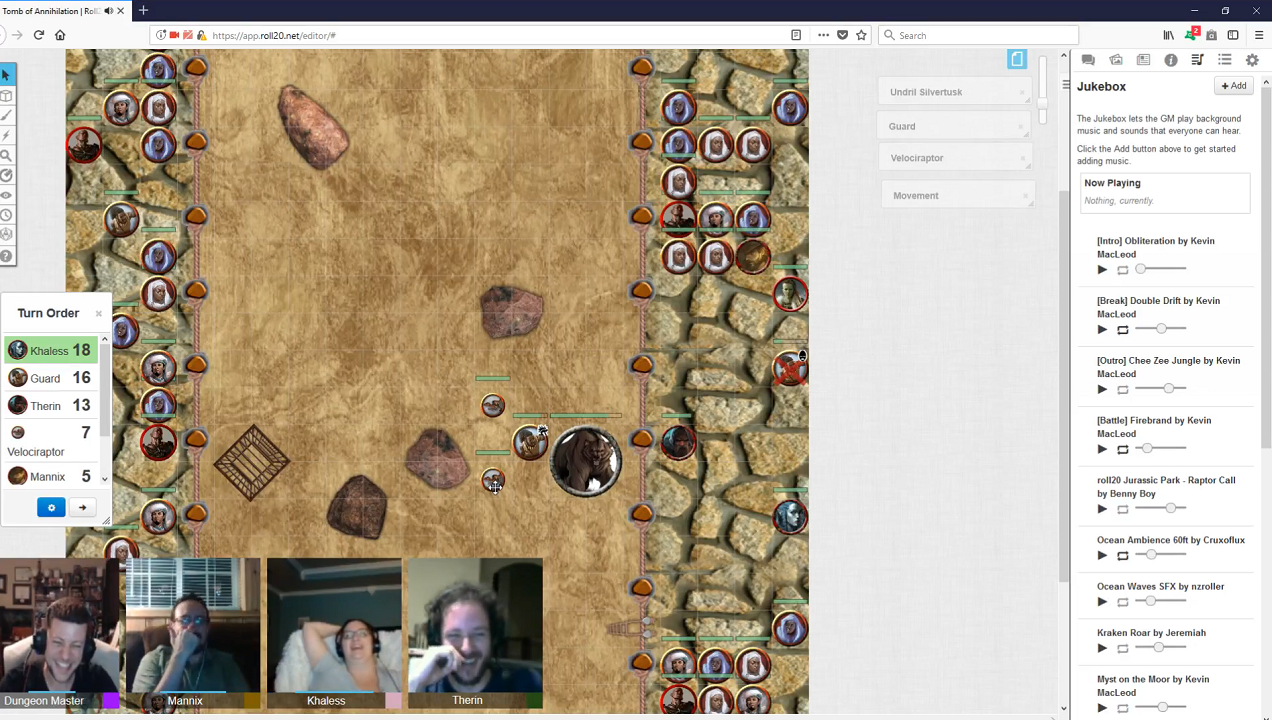Open Turn Order settings gear button
This screenshot has width=1272, height=720.
click(x=51, y=508)
